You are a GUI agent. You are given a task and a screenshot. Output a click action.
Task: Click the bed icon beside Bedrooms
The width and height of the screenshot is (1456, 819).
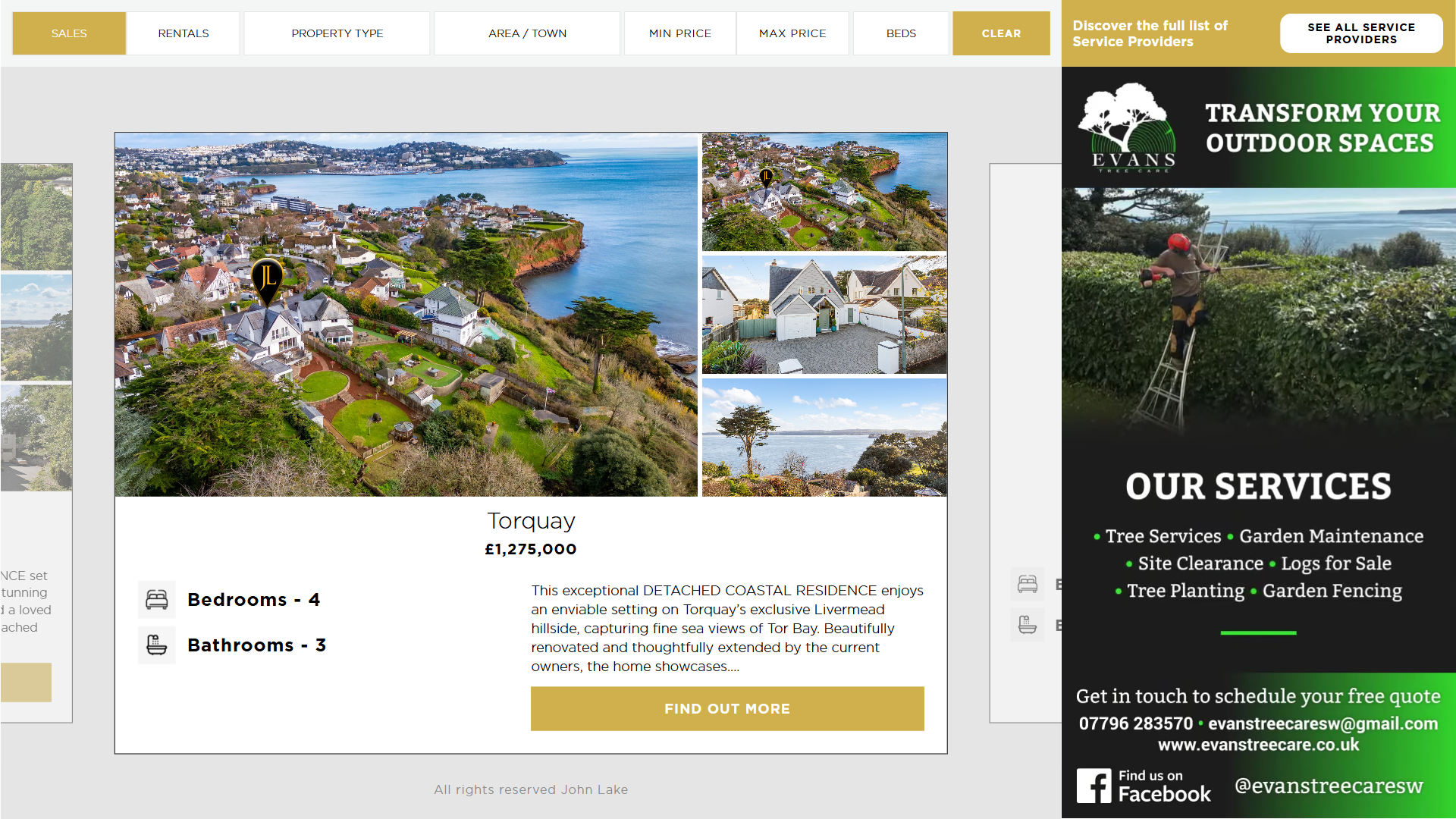pos(157,600)
